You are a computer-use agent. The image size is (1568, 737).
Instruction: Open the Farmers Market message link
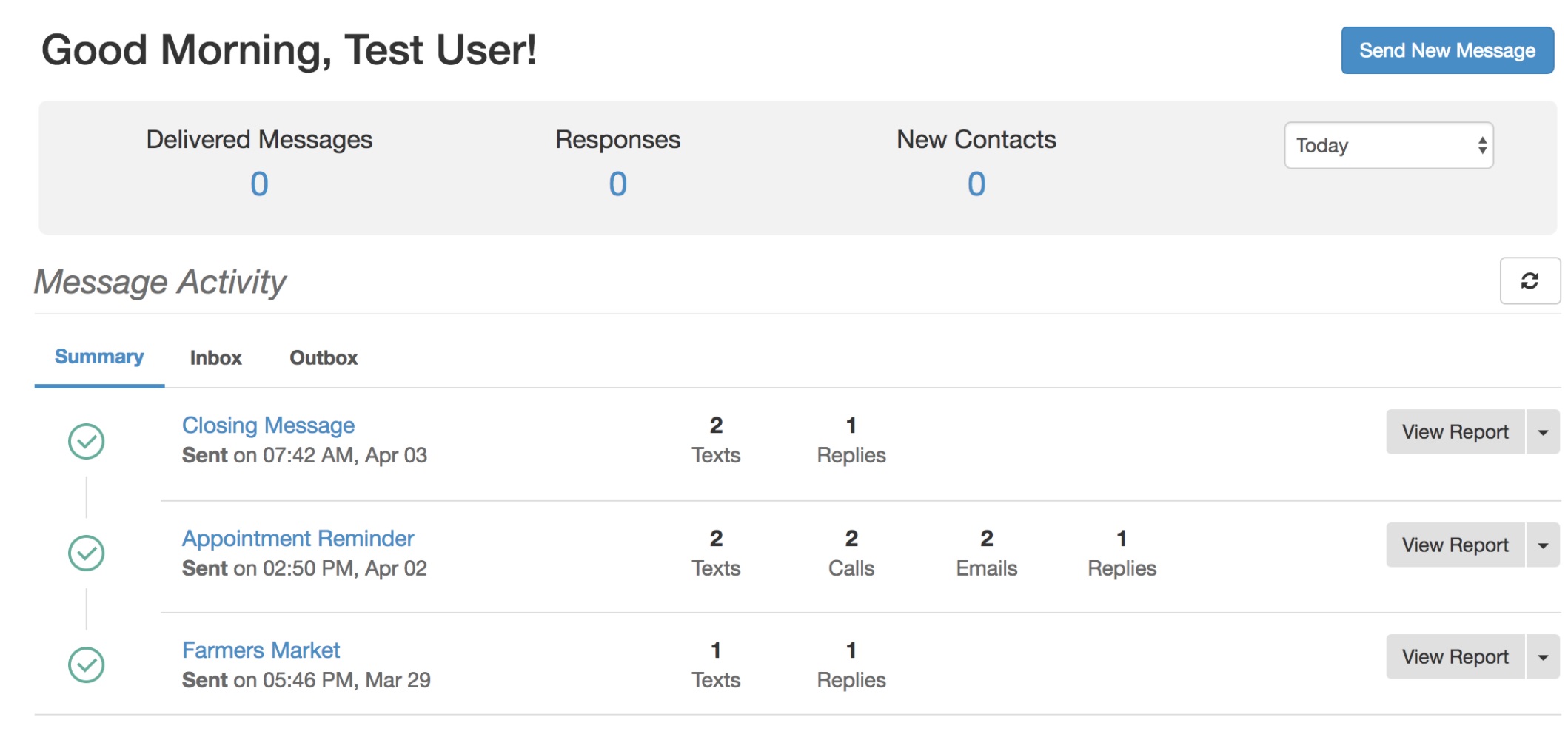pyautogui.click(x=261, y=650)
